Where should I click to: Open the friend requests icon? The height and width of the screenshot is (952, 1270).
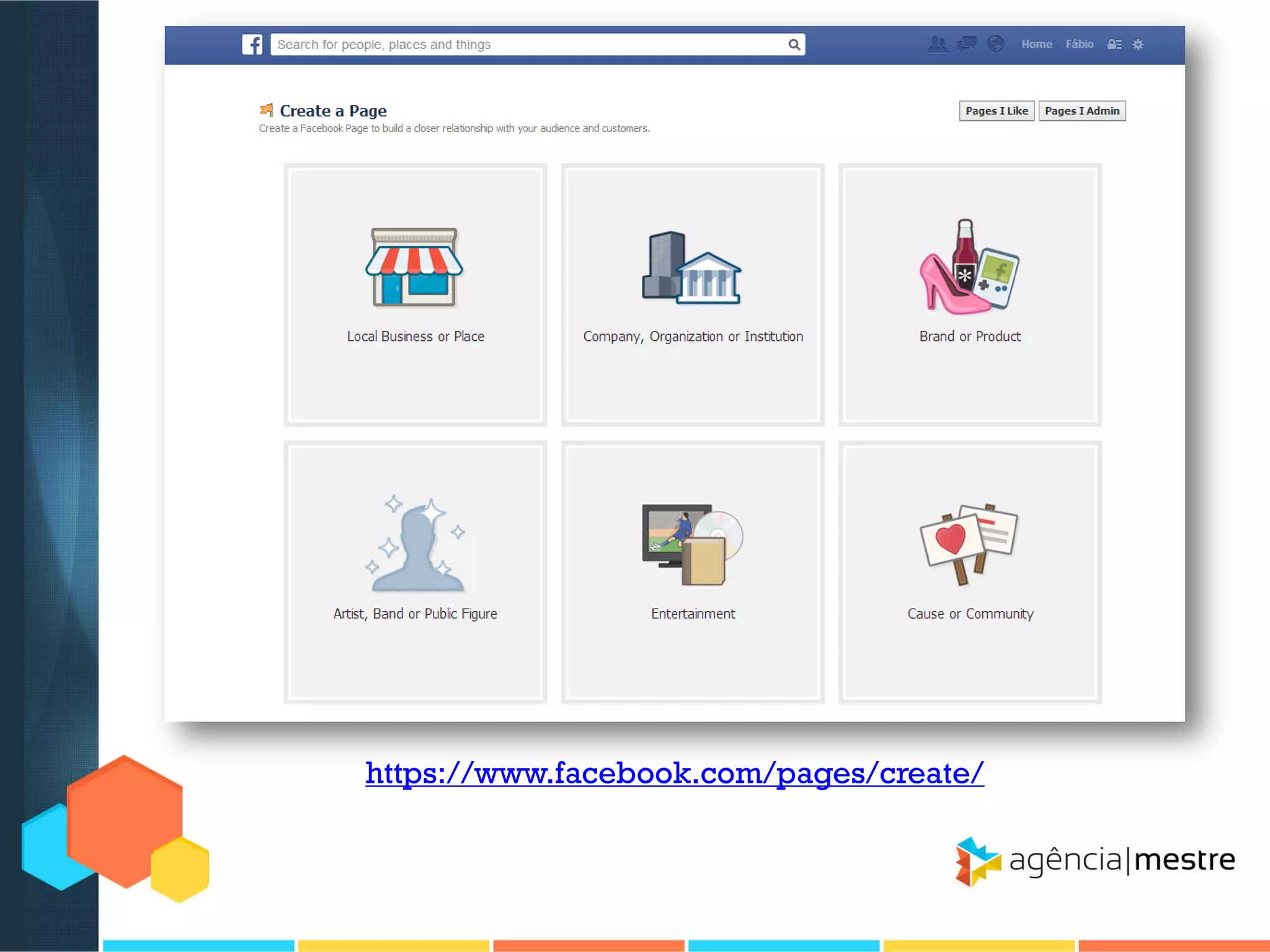click(x=938, y=45)
